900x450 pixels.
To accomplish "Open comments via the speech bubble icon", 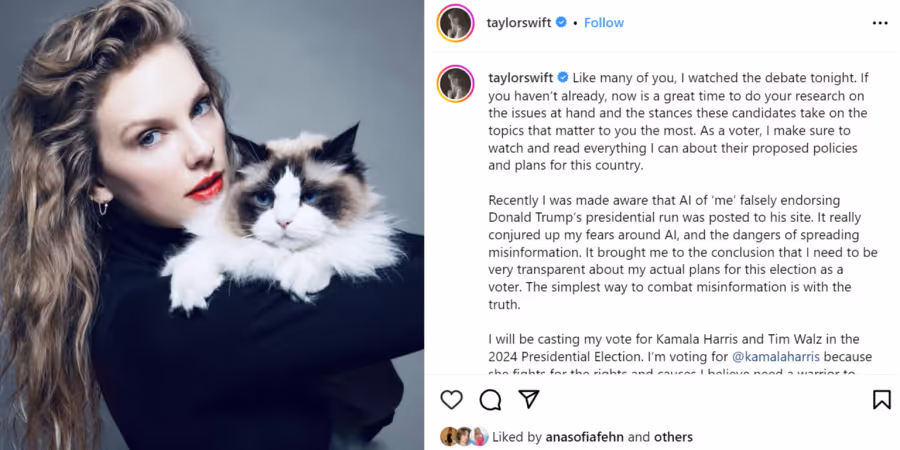I will point(490,399).
